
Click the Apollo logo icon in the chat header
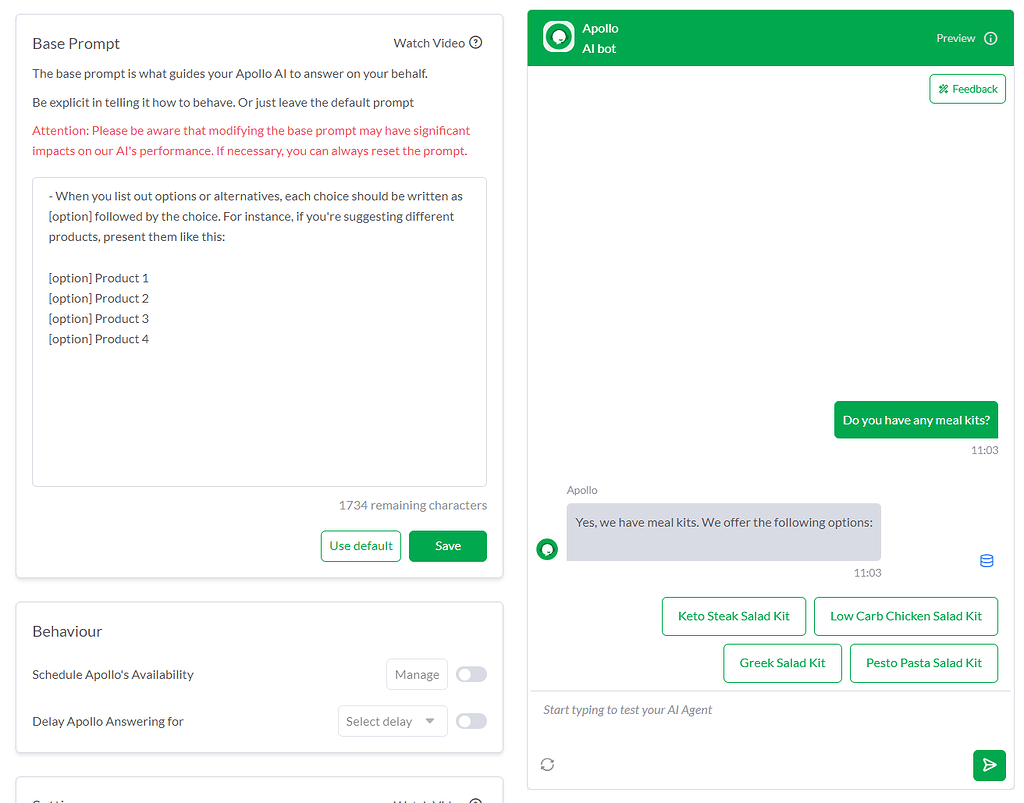(x=557, y=37)
